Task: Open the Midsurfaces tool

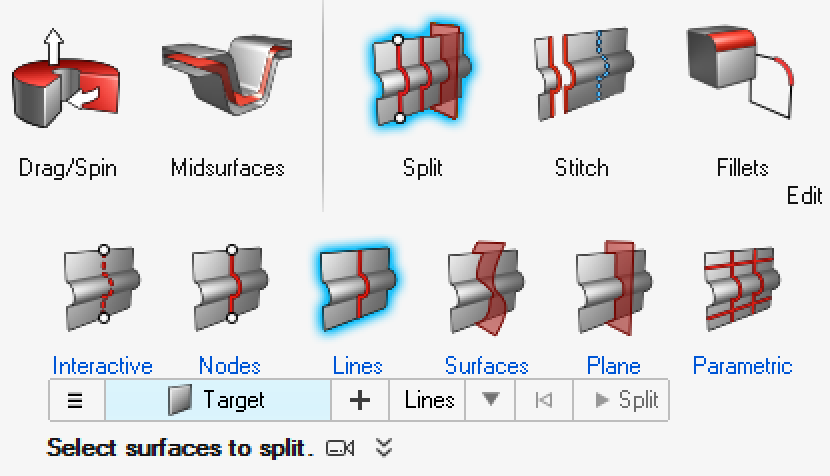Action: click(227, 75)
